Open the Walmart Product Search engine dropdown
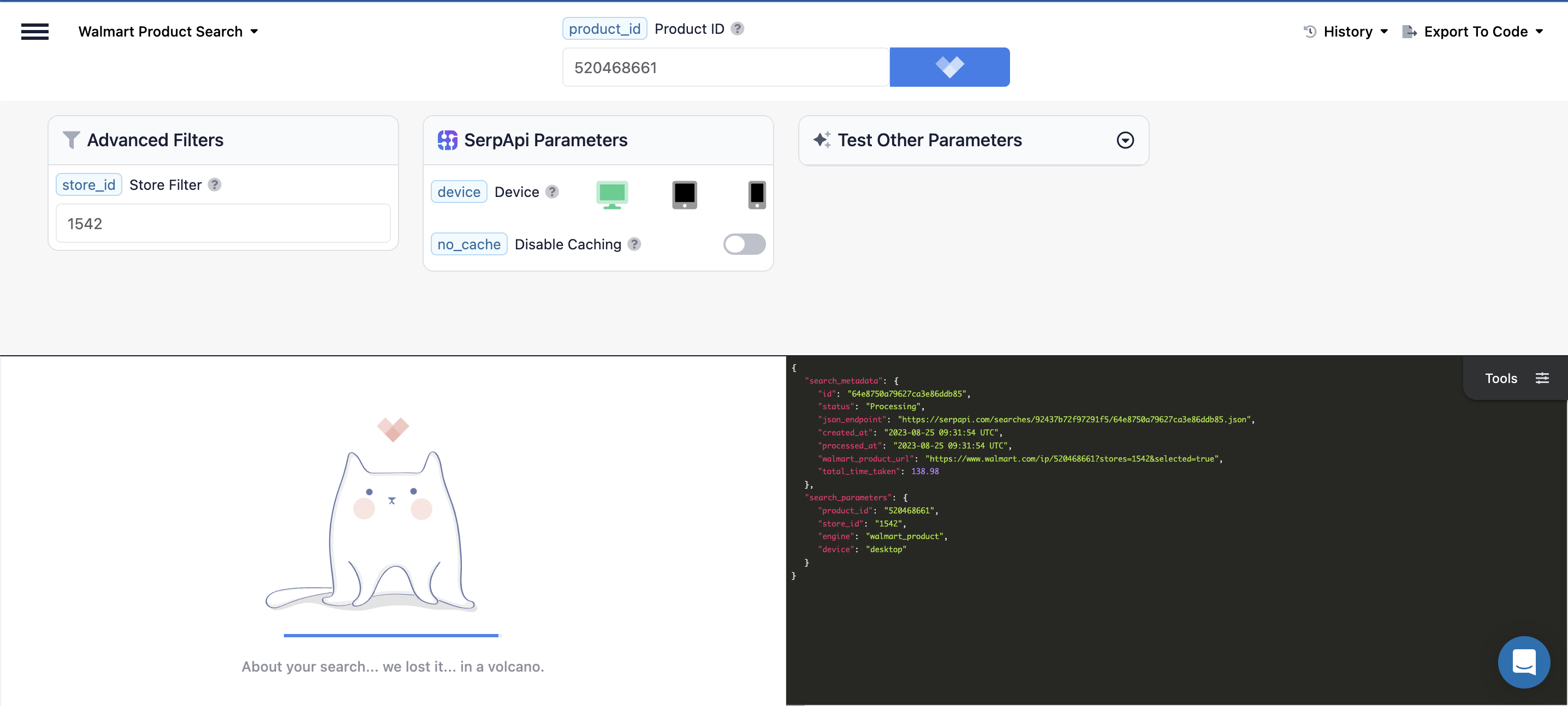The width and height of the screenshot is (1568, 706). coord(169,31)
